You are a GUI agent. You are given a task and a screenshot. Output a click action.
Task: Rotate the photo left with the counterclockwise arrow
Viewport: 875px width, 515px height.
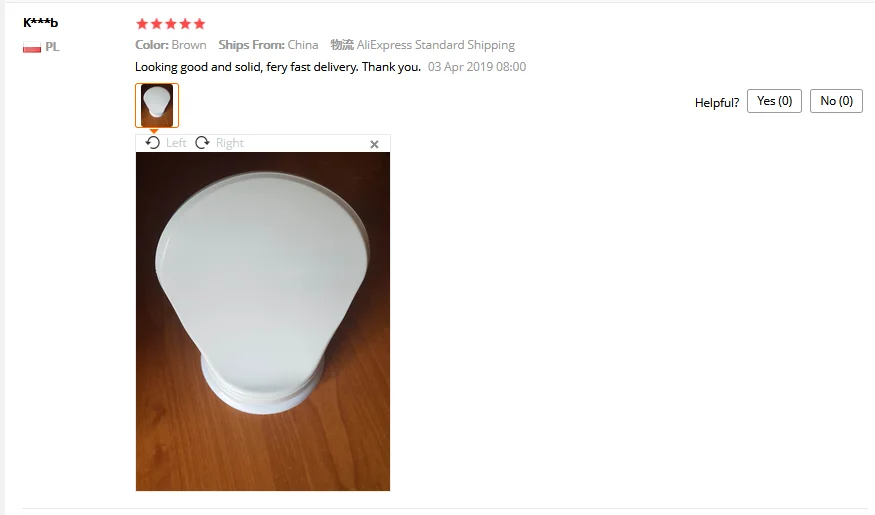point(152,143)
